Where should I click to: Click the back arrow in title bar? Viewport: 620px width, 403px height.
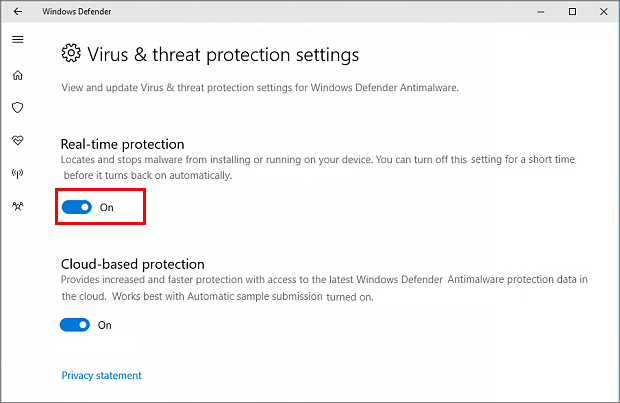coord(17,12)
